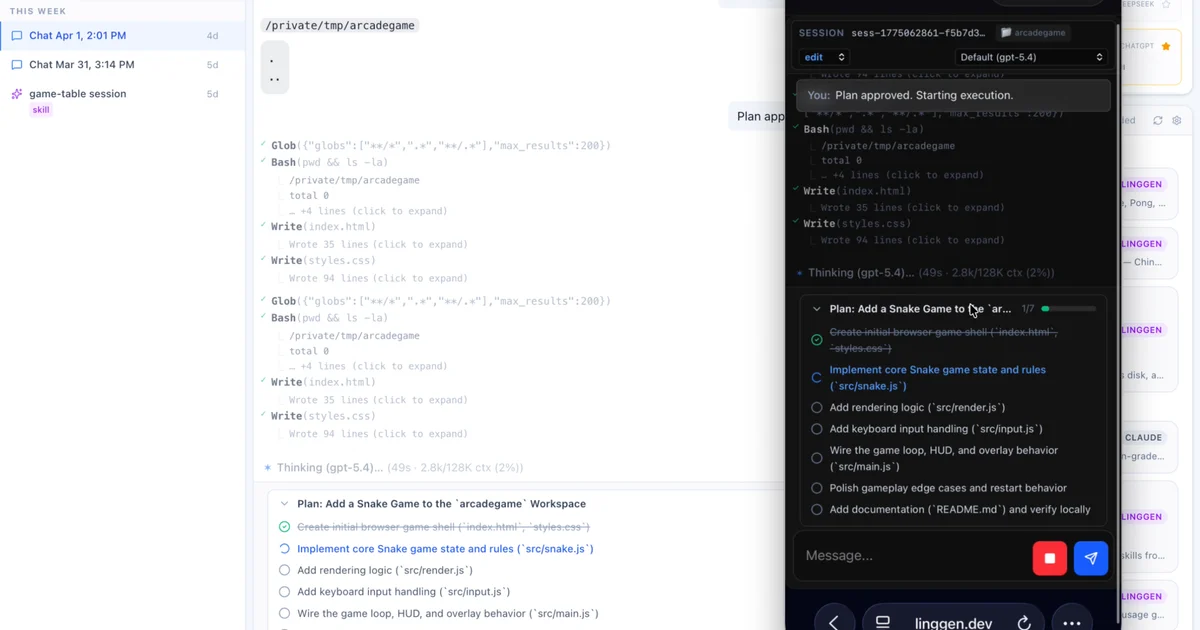Reload the linggen.dev page

(x=1024, y=622)
